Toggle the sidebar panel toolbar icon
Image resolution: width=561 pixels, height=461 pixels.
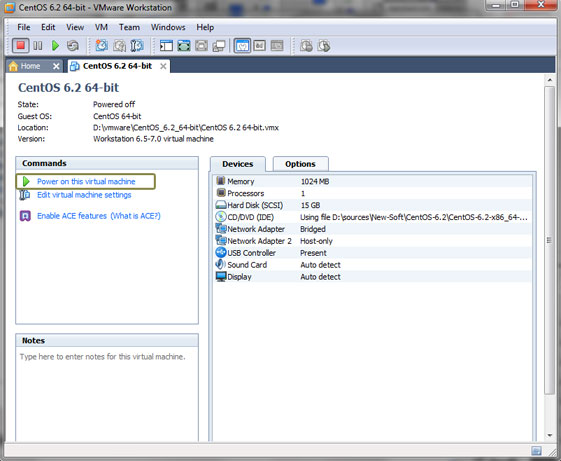click(166, 45)
